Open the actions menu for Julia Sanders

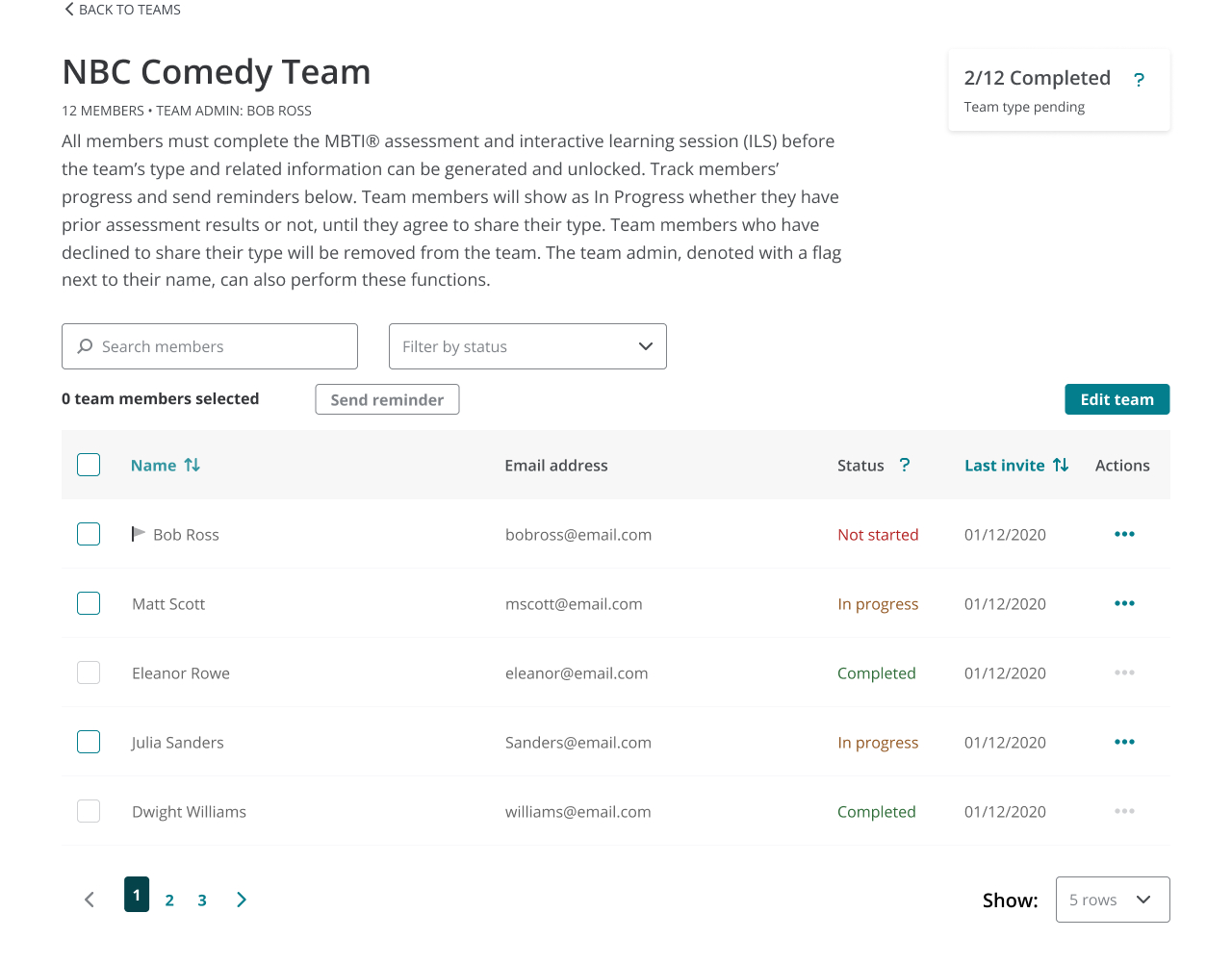(x=1124, y=742)
